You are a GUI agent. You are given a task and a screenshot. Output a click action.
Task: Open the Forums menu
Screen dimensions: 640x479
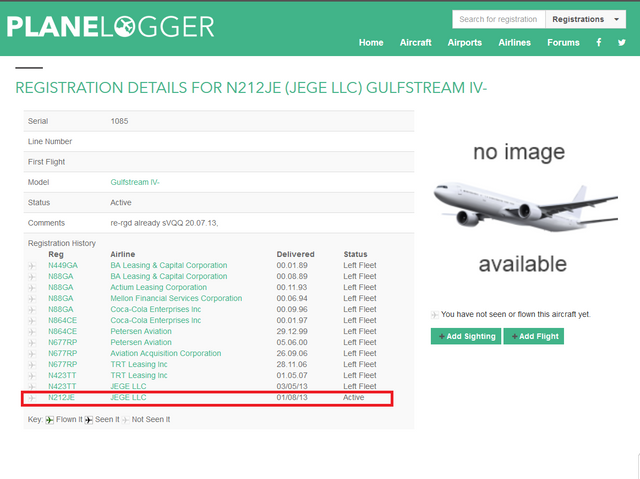pos(563,42)
